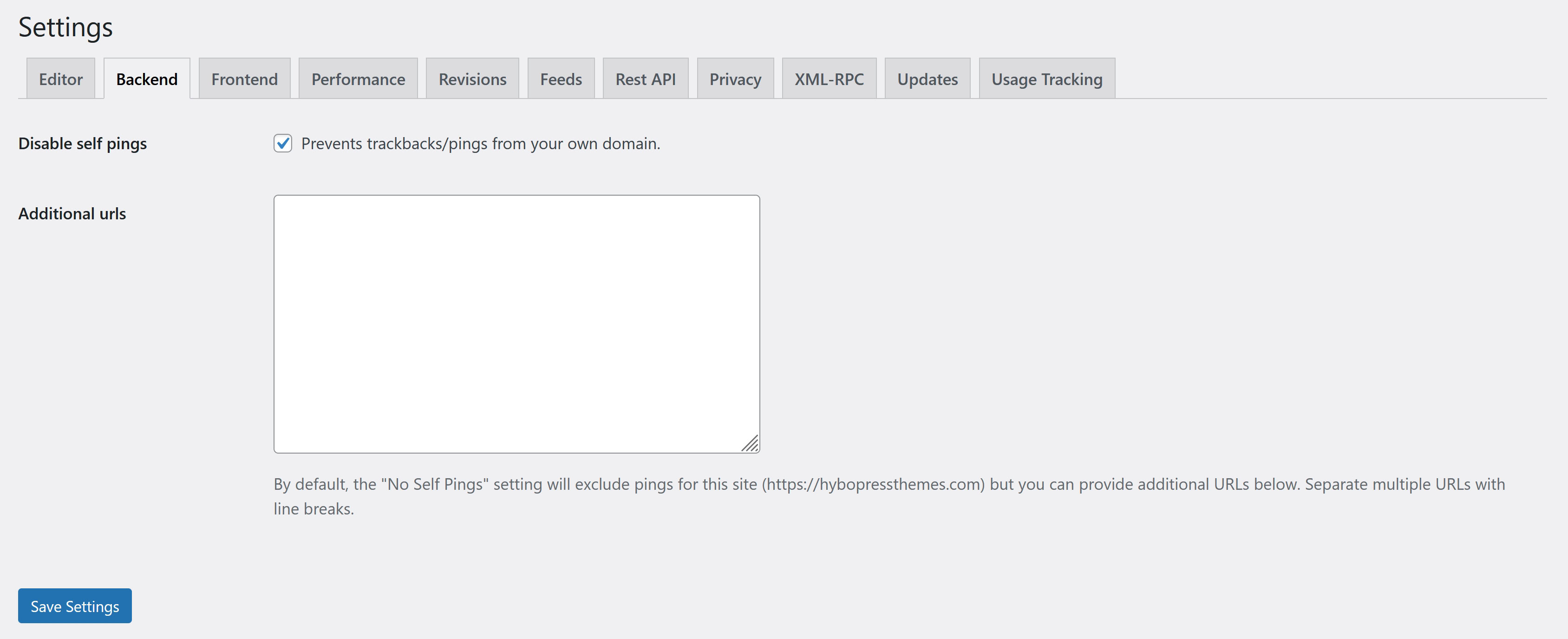The width and height of the screenshot is (1568, 639).
Task: Select the XML-RPC tab
Action: [x=829, y=79]
